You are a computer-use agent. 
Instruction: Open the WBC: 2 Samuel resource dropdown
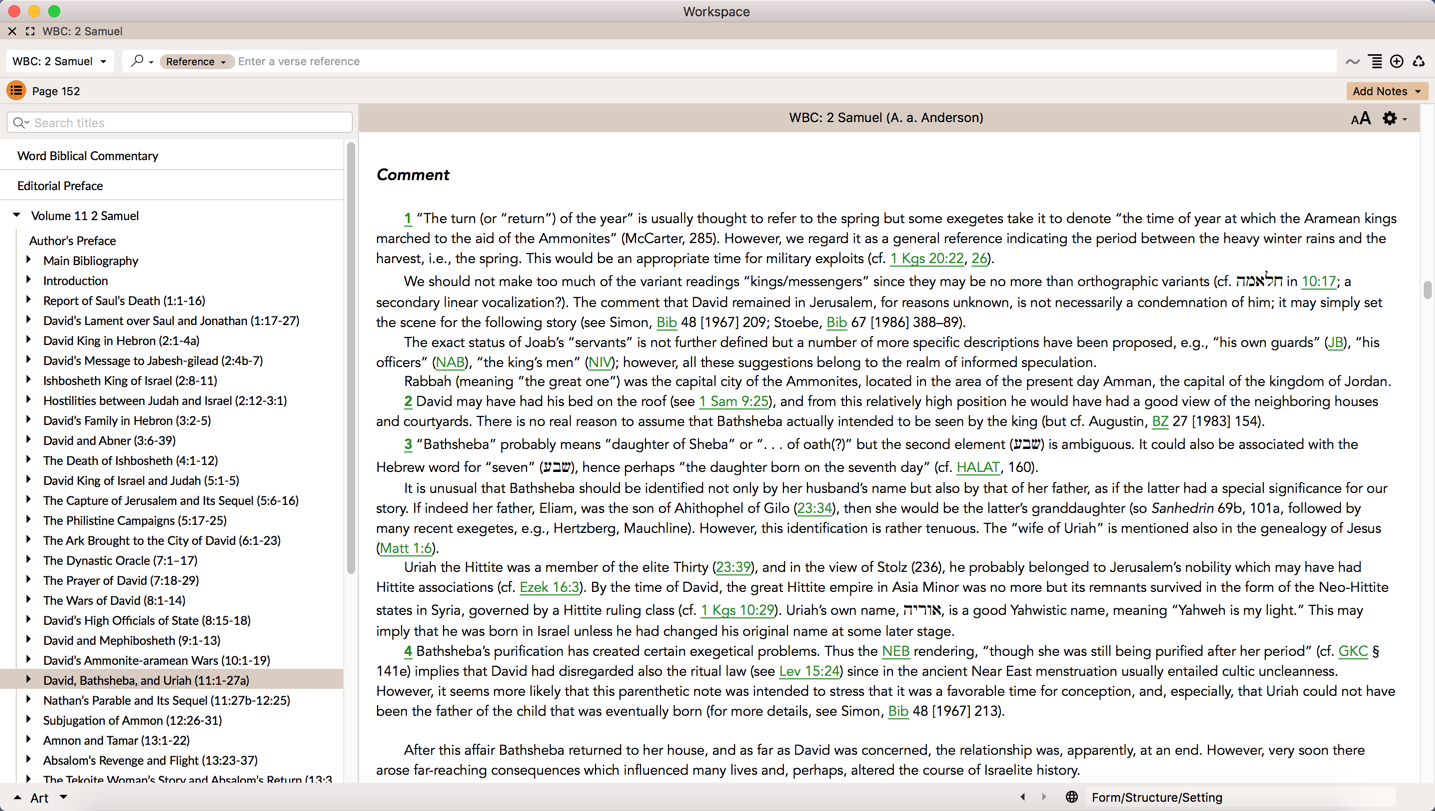[x=59, y=61]
